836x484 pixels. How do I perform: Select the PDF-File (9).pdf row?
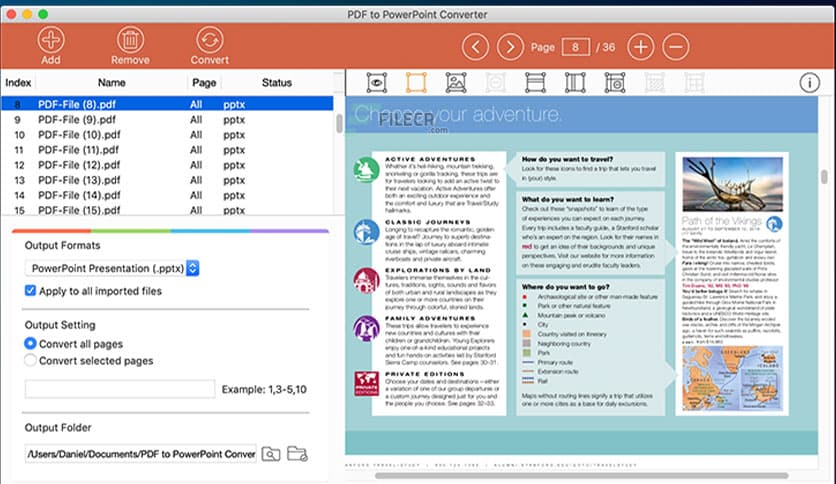(x=167, y=119)
